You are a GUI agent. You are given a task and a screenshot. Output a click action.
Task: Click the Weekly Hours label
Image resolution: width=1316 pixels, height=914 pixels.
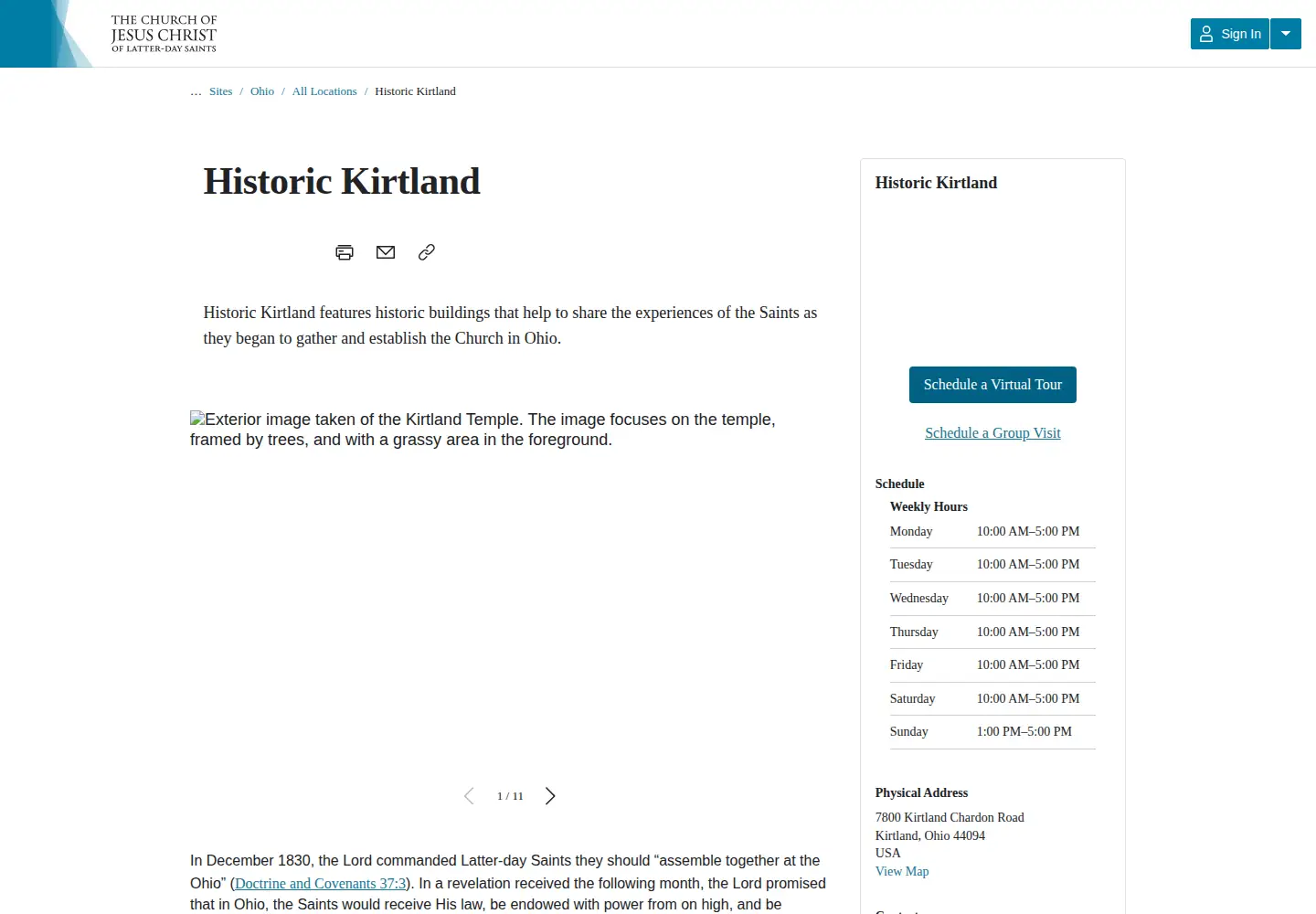pos(929,507)
